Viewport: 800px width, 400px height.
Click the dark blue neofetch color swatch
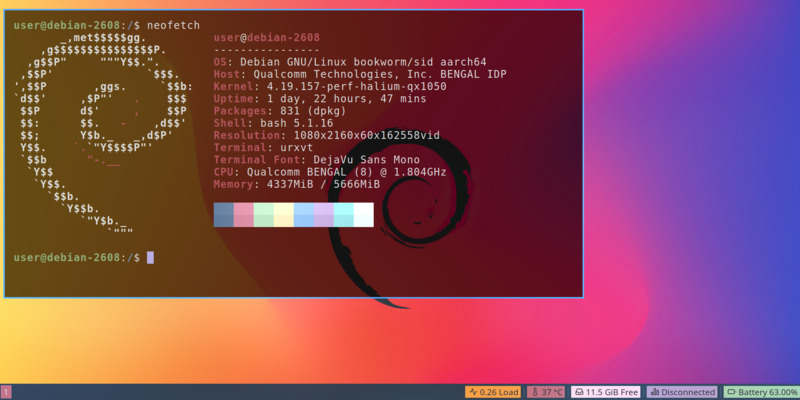click(223, 215)
